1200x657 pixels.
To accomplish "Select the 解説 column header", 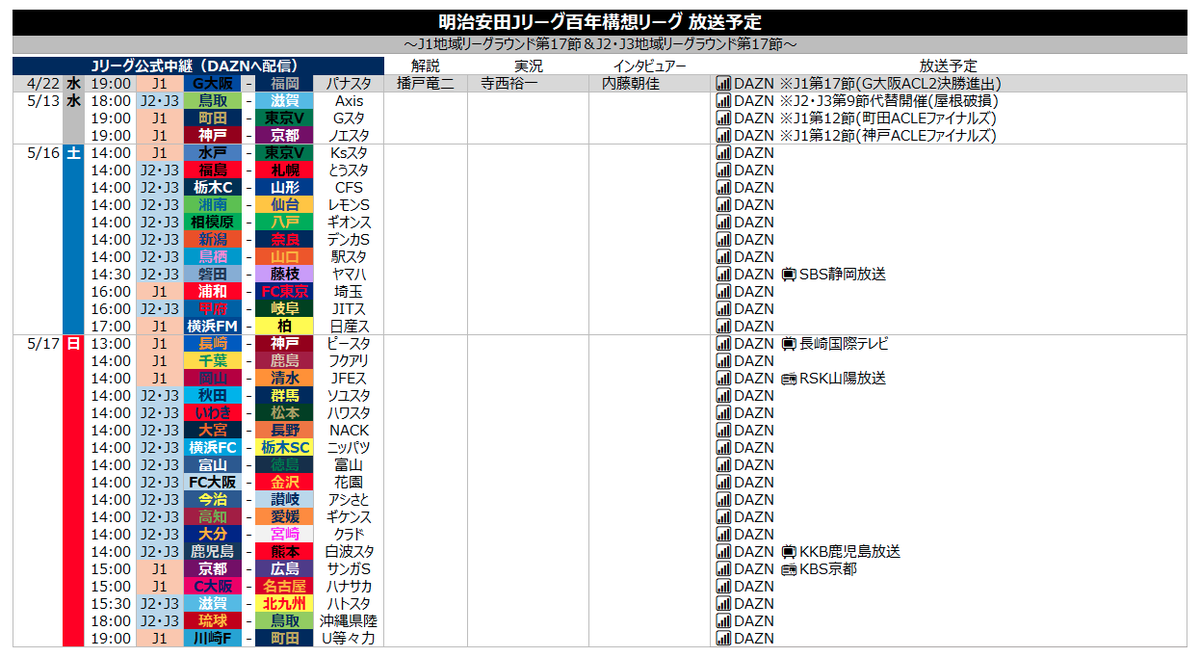I will tap(426, 66).
